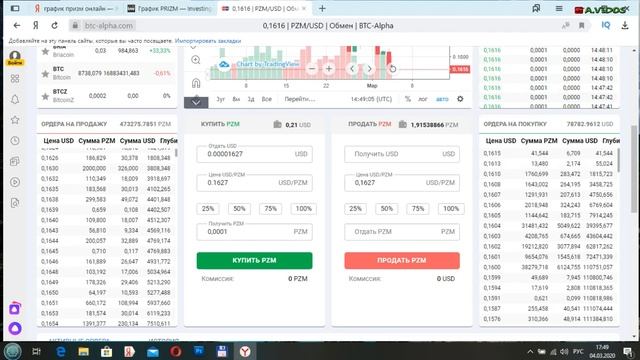The height and width of the screenshot is (360, 640).
Task: Open the Alice assistant purple circle icon
Action: click(15, 329)
